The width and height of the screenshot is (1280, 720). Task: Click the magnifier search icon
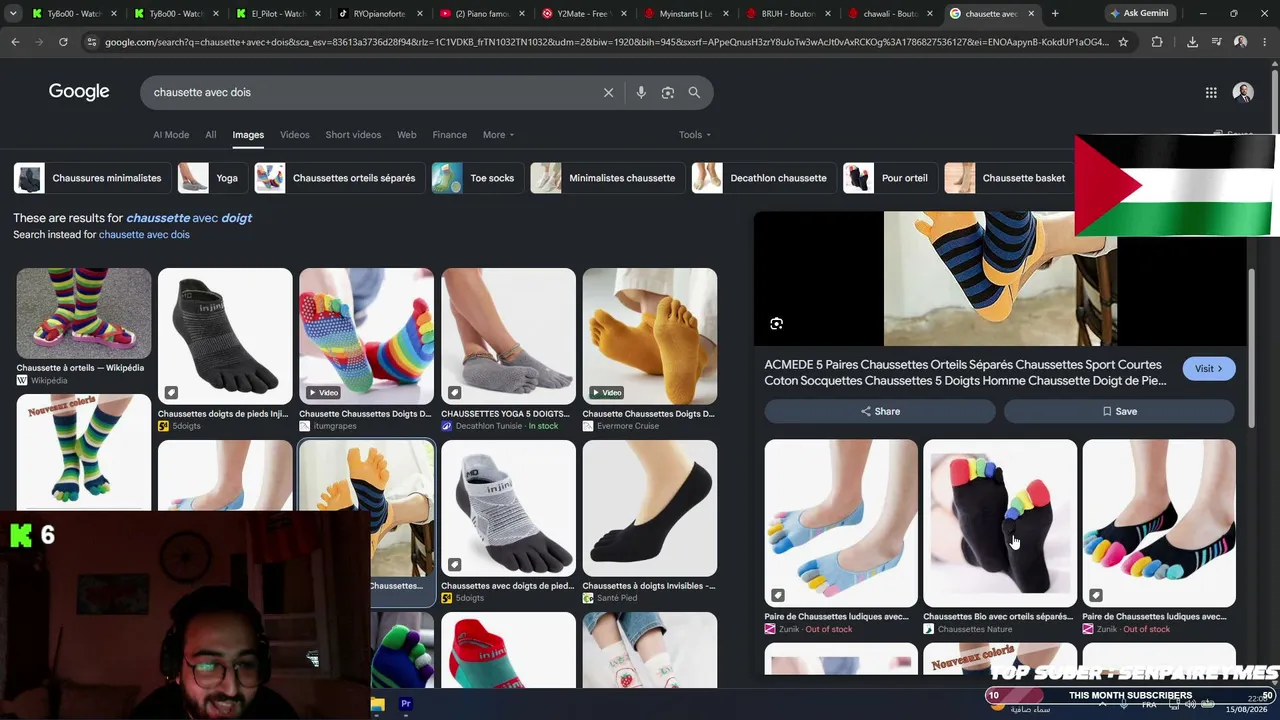(x=694, y=92)
